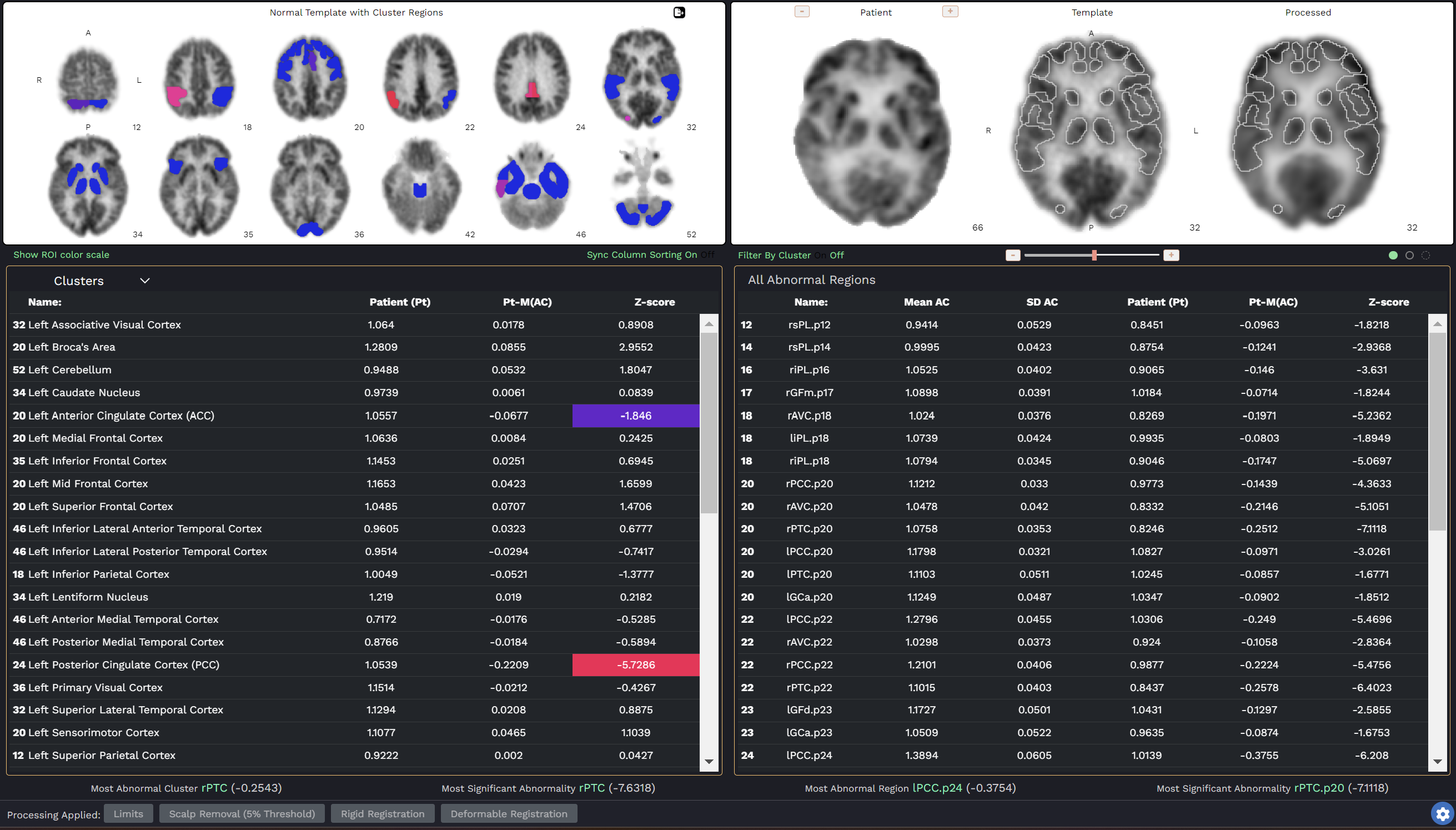Turn Filter By Cluster On

(820, 256)
